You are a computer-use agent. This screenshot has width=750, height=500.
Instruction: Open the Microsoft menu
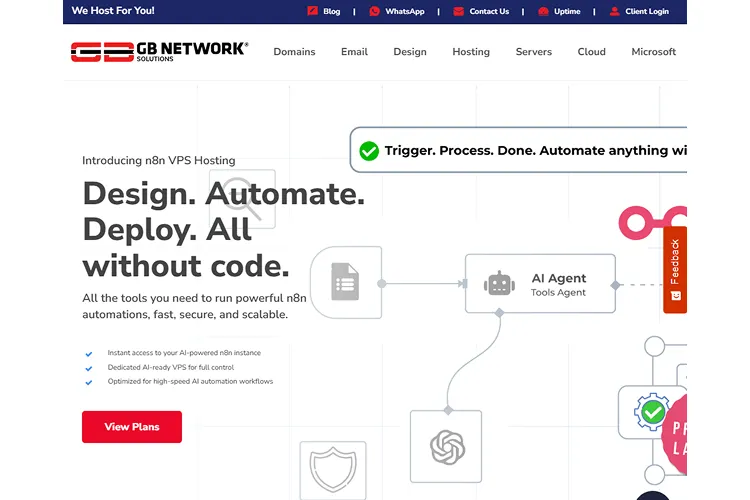point(653,52)
